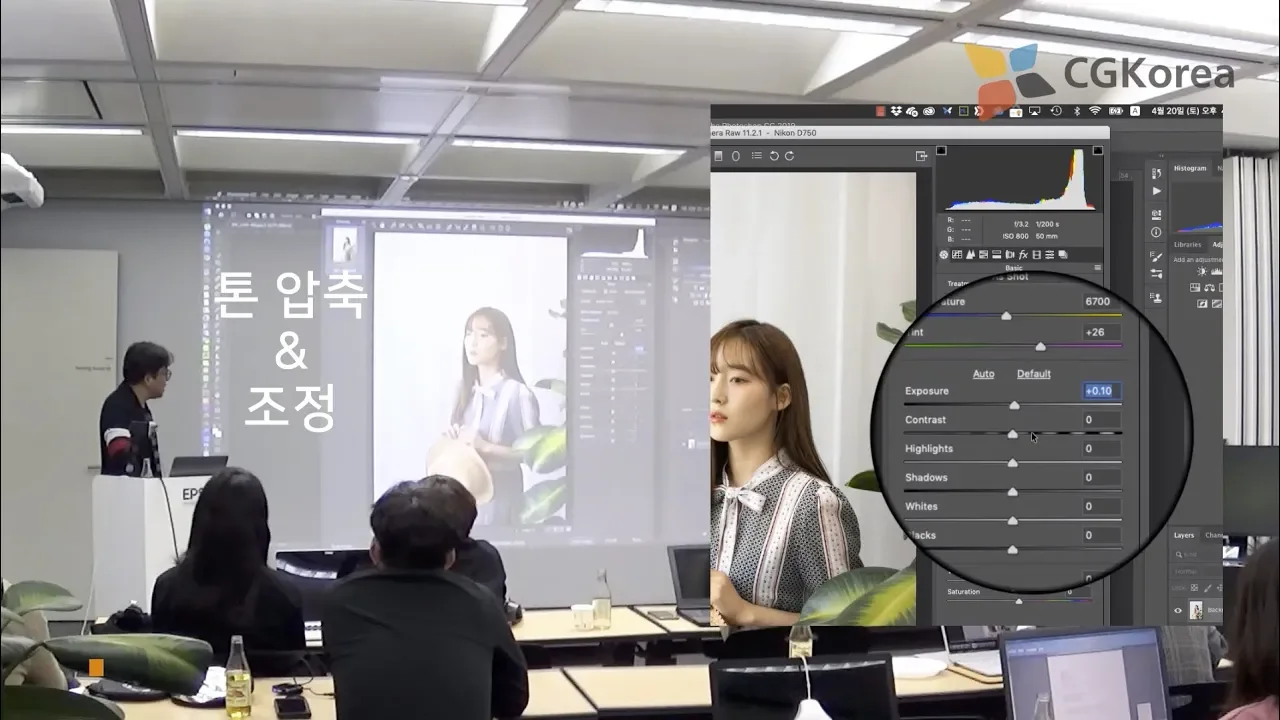Viewport: 1280px width, 720px height.
Task: Click the Shadows slider handle
Action: tap(1012, 492)
